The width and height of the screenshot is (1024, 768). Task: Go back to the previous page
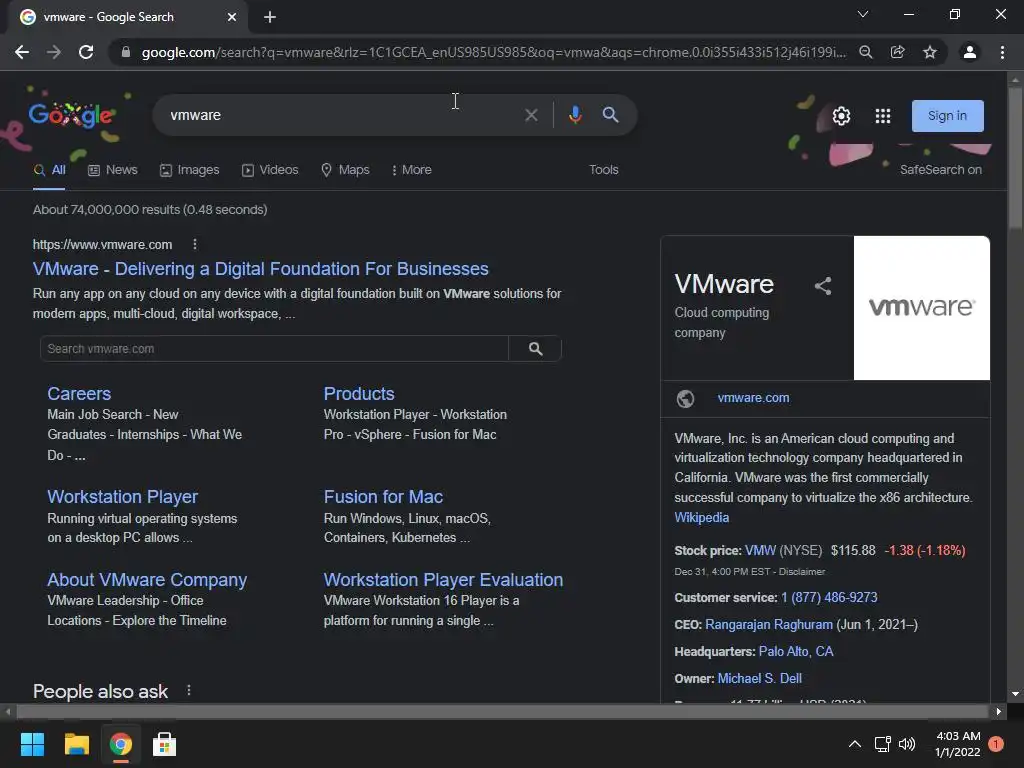22,52
